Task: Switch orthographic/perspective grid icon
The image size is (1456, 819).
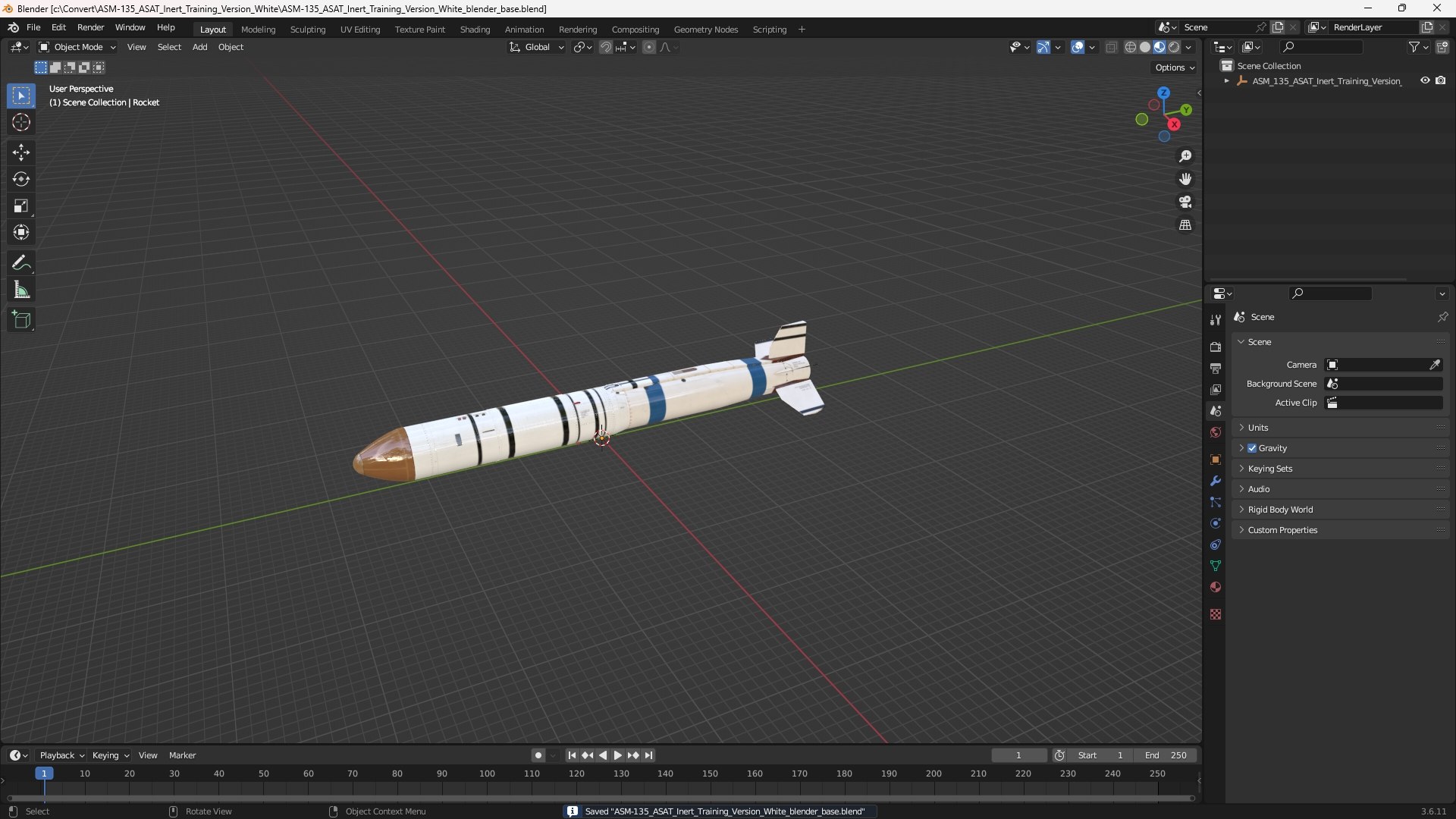Action: point(1185,225)
